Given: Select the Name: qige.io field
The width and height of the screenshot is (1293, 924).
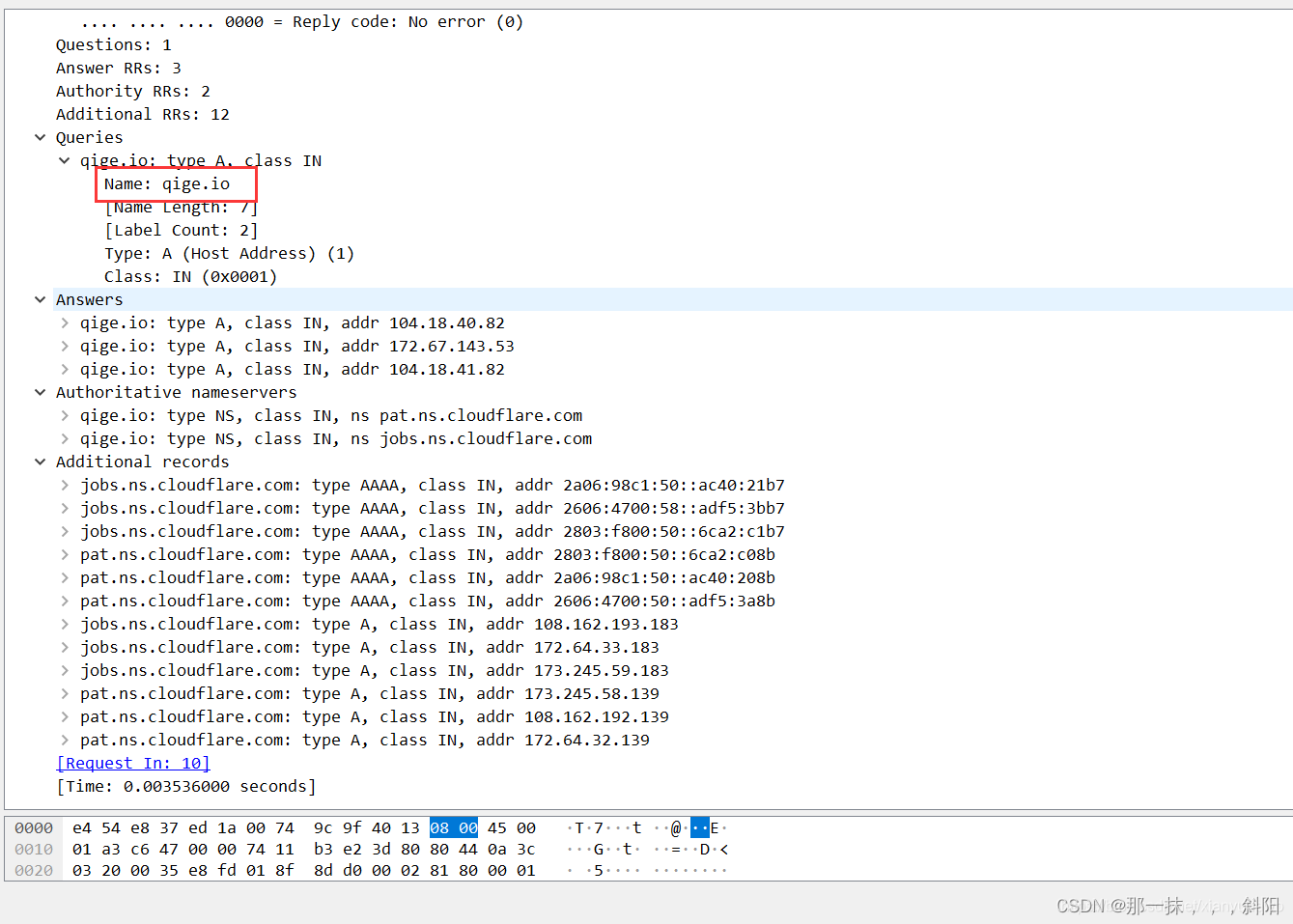Looking at the screenshot, I should [x=167, y=183].
